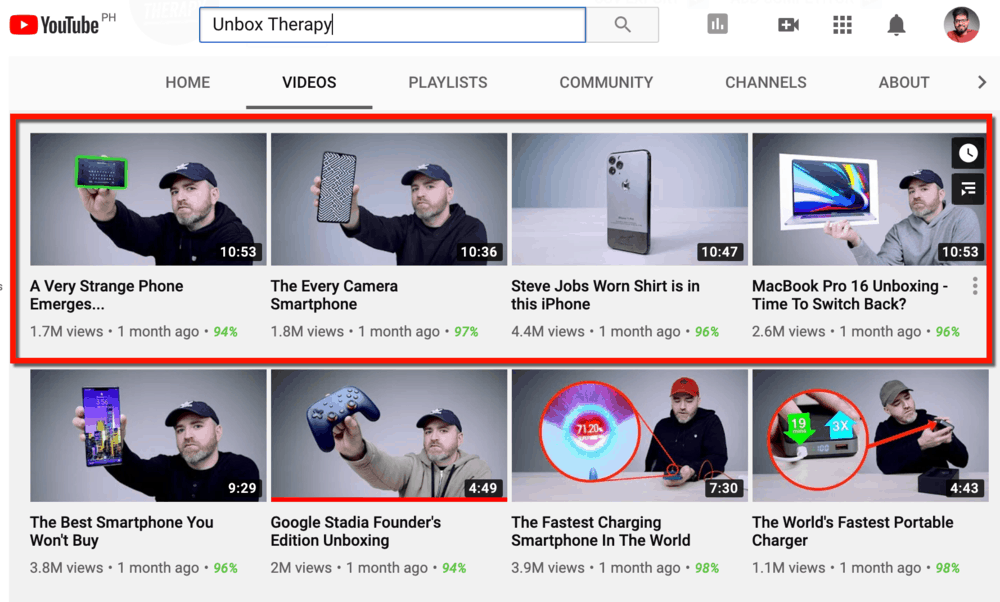The image size is (1000, 602).
Task: Click '3.8M views' under Best Smartphone video
Action: click(x=66, y=568)
